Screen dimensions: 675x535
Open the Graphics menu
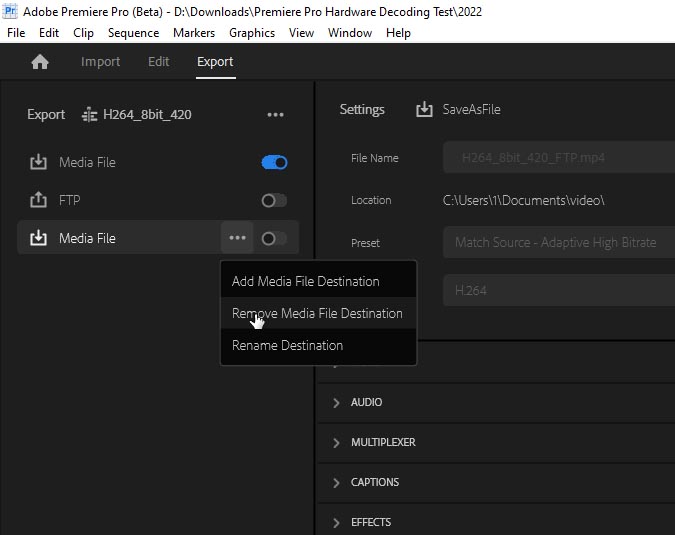click(252, 33)
